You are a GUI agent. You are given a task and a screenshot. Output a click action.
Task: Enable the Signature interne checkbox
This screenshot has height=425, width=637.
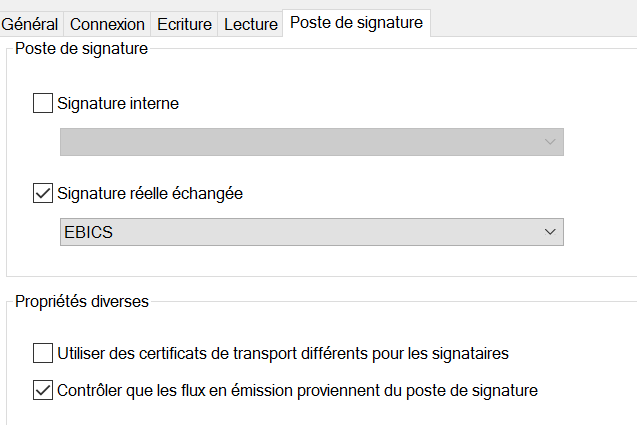[x=43, y=103]
